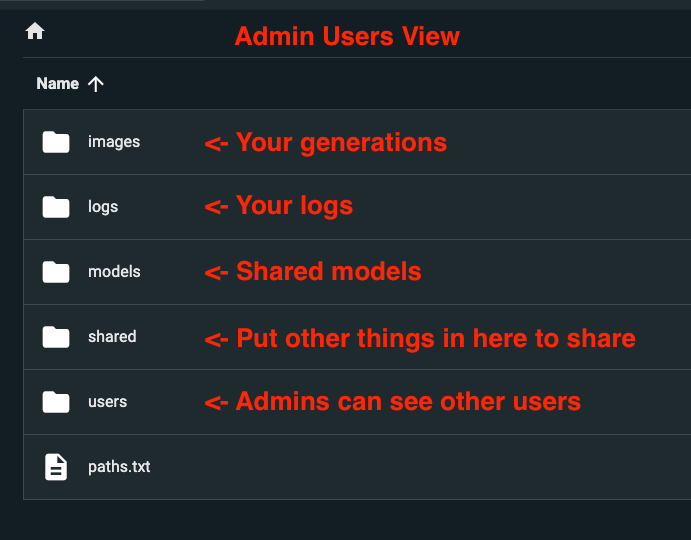691x540 pixels.
Task: Select the shared folder name
Action: 112,337
